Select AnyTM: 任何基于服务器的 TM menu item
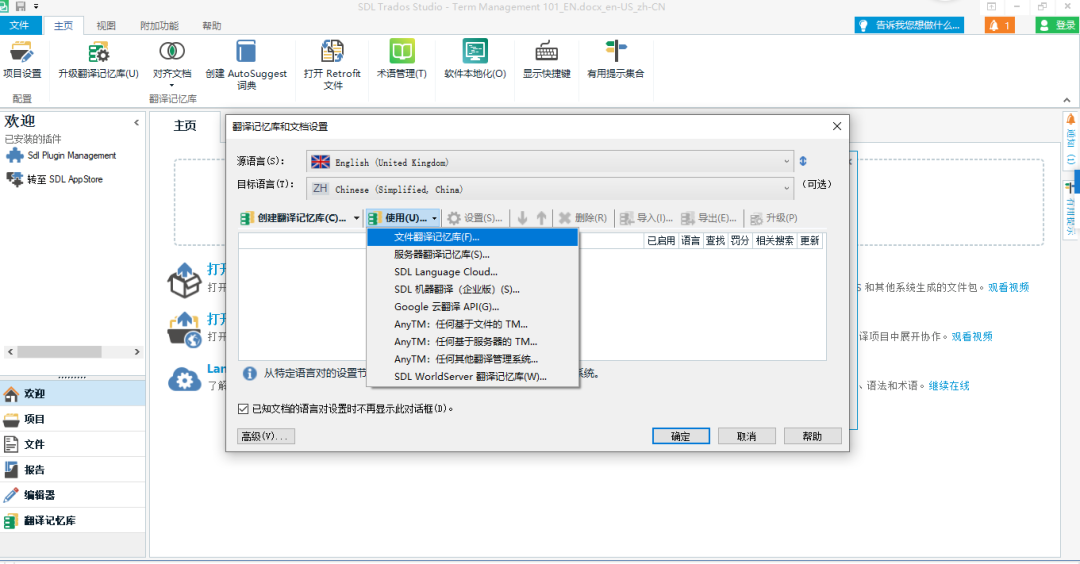This screenshot has width=1080, height=564. click(472, 342)
